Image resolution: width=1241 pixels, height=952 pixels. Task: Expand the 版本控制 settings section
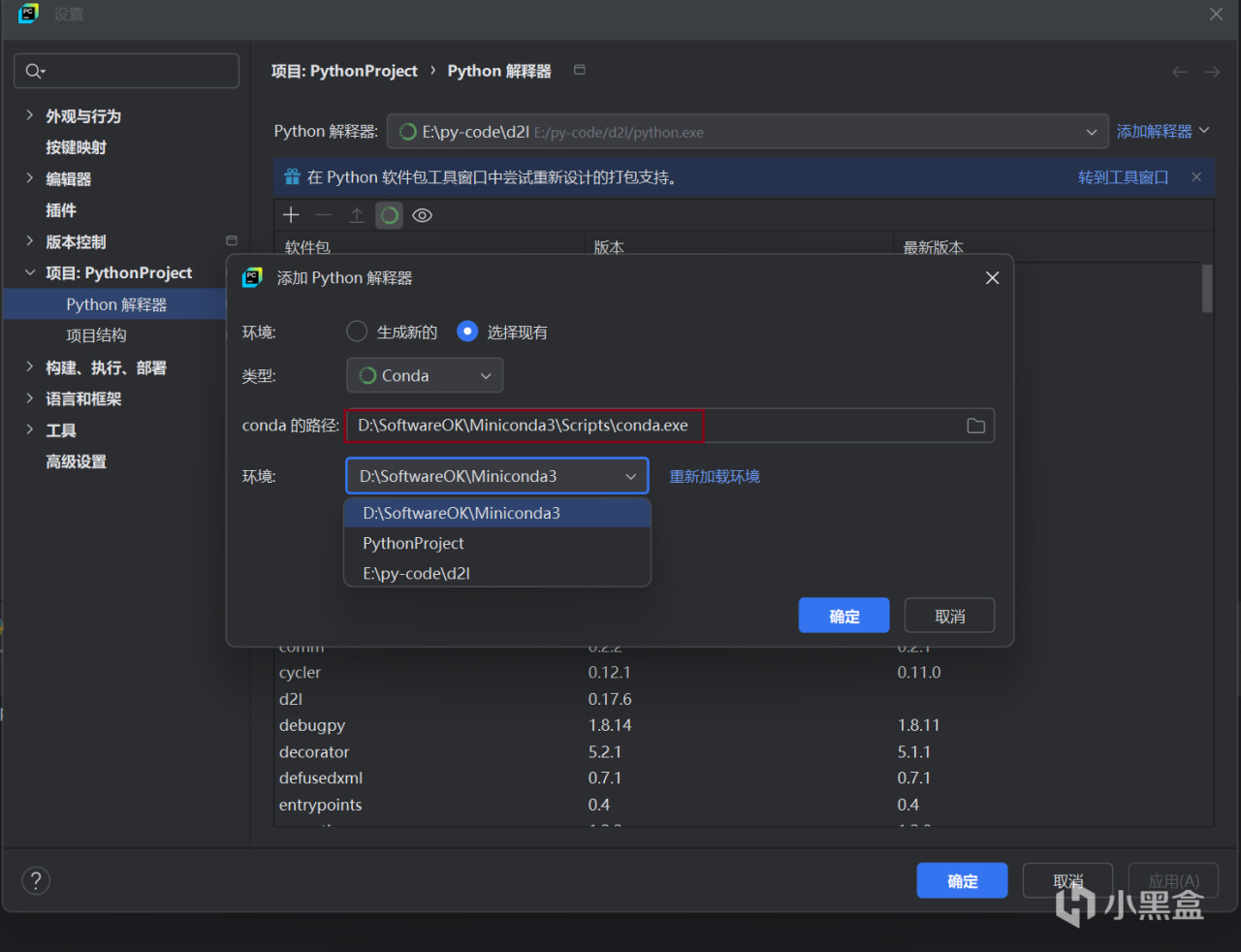29,241
